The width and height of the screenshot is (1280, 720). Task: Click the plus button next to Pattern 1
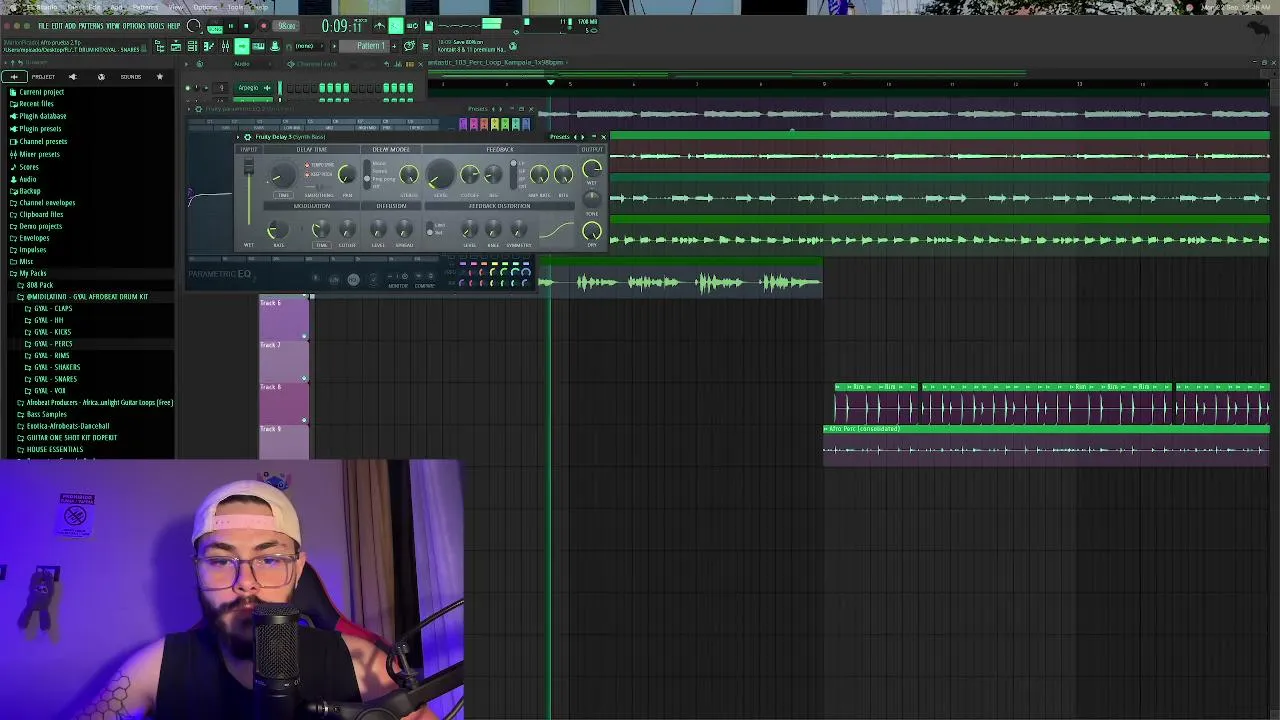coord(394,46)
